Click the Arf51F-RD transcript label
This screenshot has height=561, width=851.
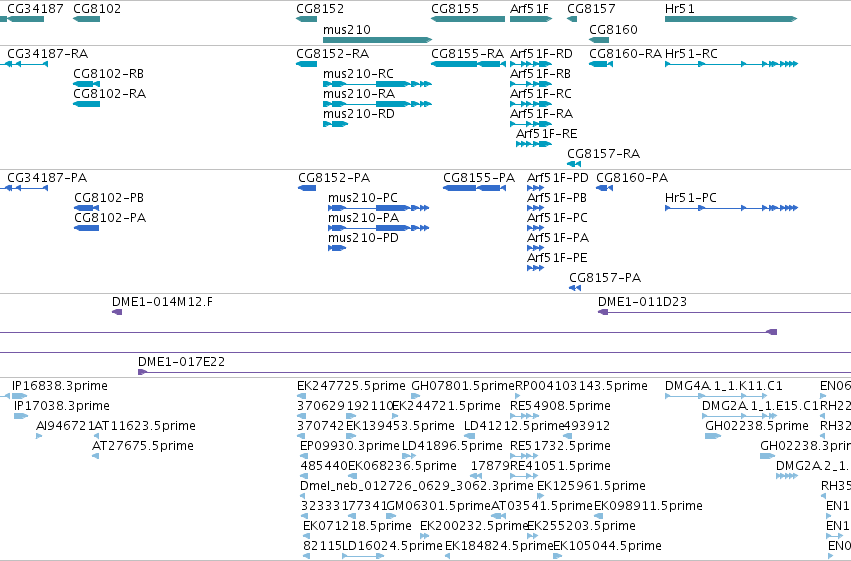[x=541, y=54]
